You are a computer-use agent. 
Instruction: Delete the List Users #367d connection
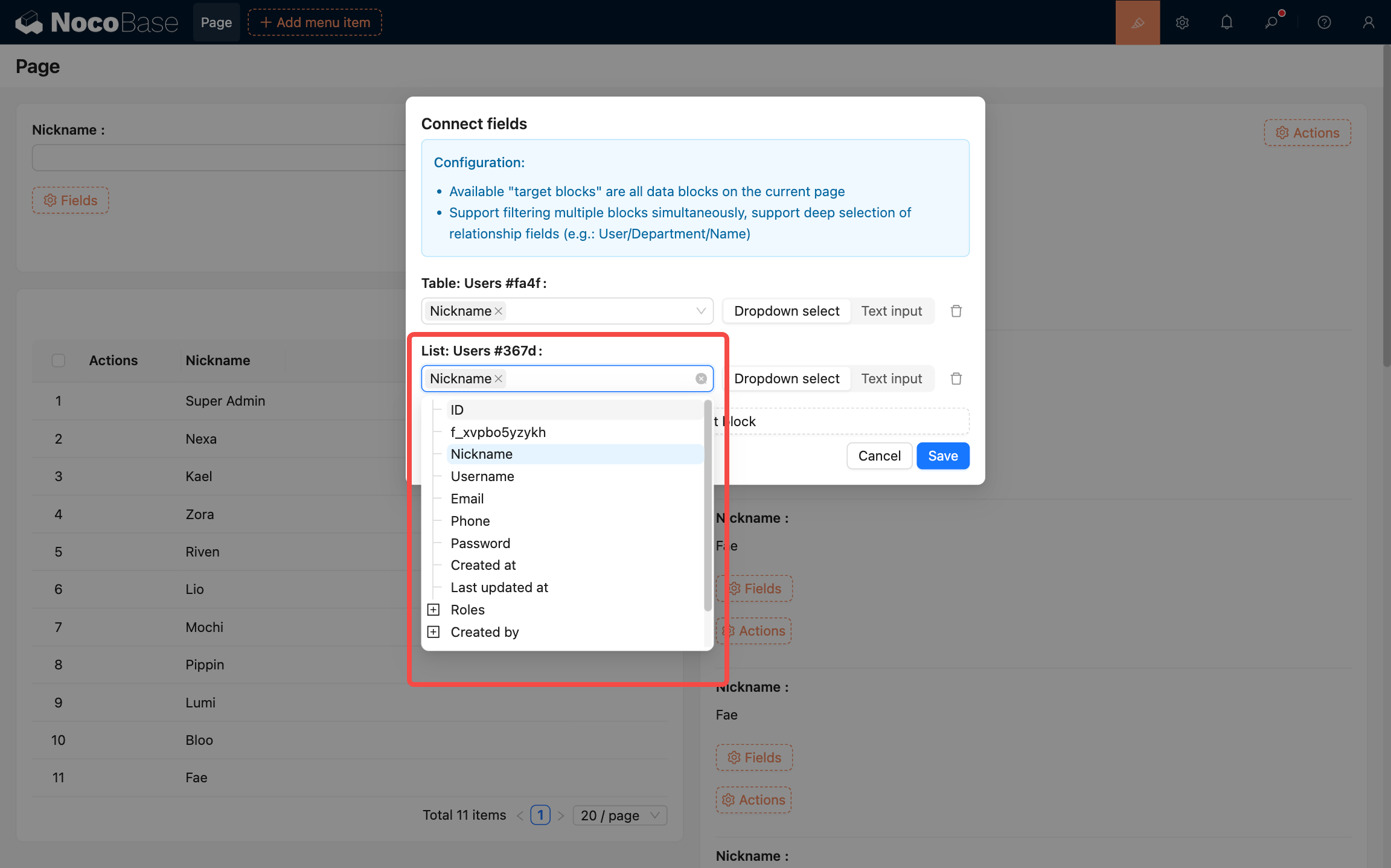point(956,378)
